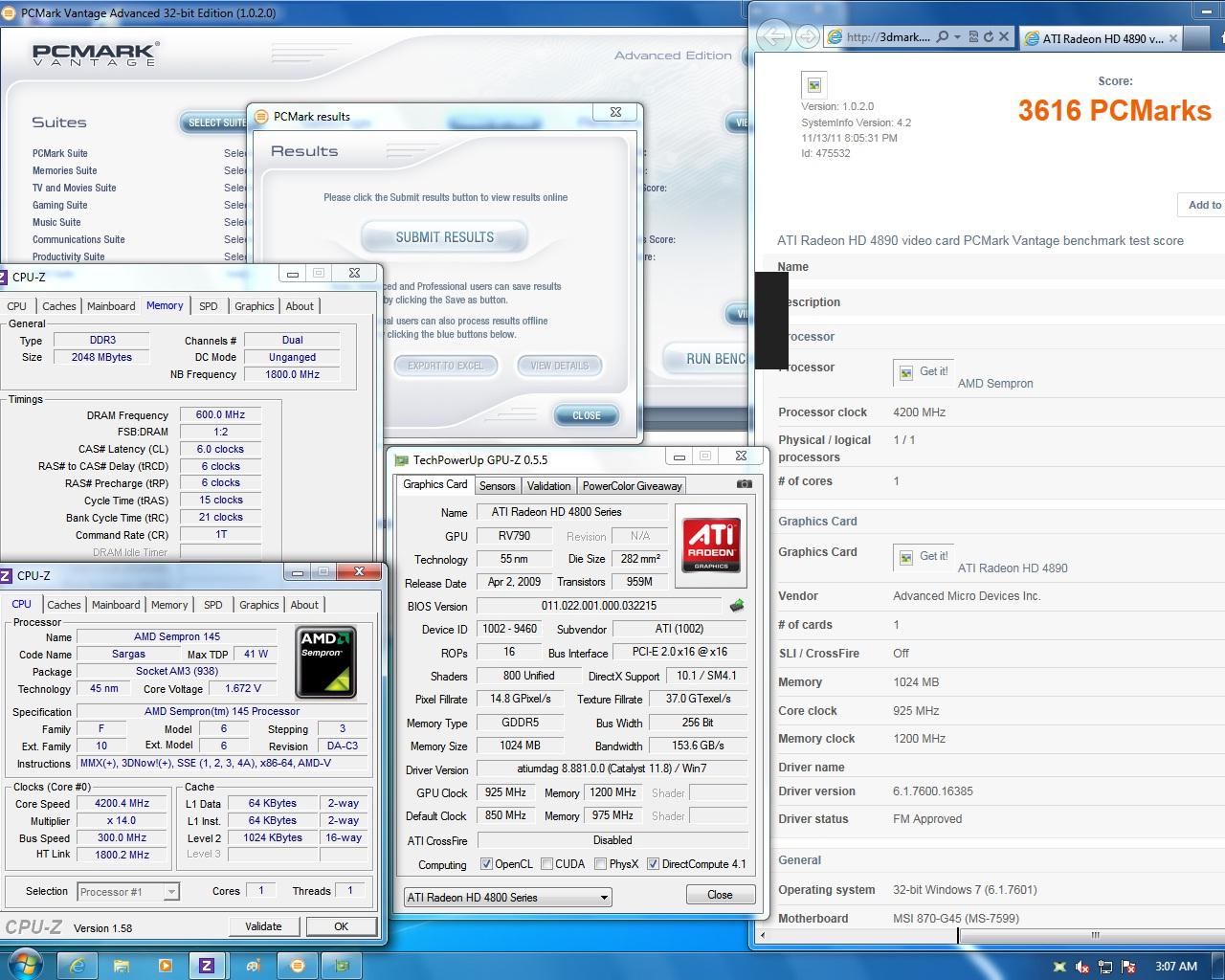Stop loading the page in Internet Explorer

coord(1004,37)
